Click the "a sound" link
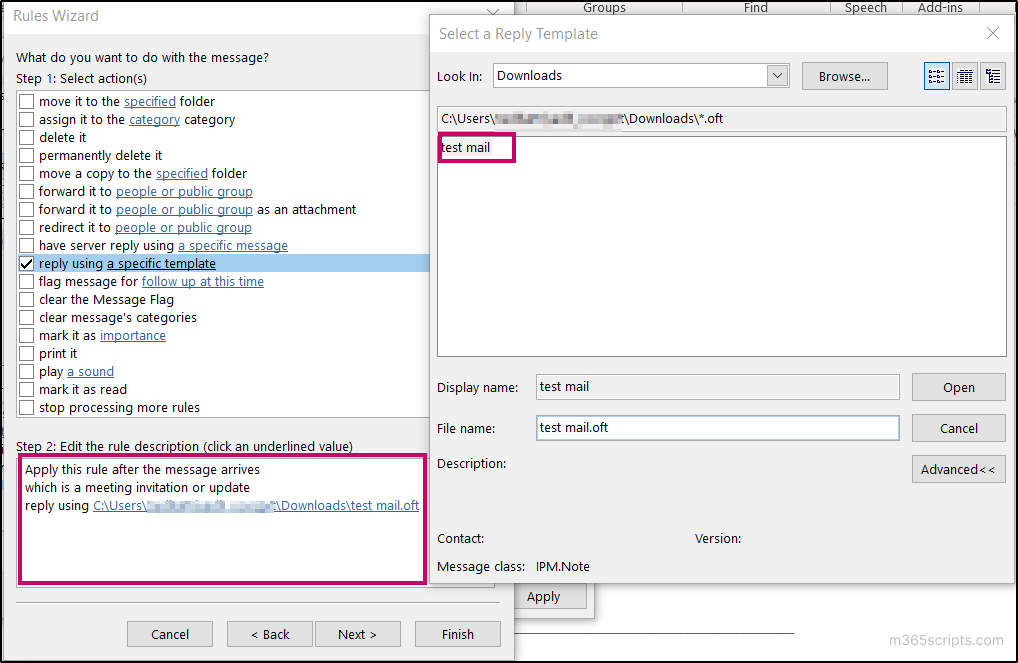The height and width of the screenshot is (663, 1018). click(x=89, y=371)
